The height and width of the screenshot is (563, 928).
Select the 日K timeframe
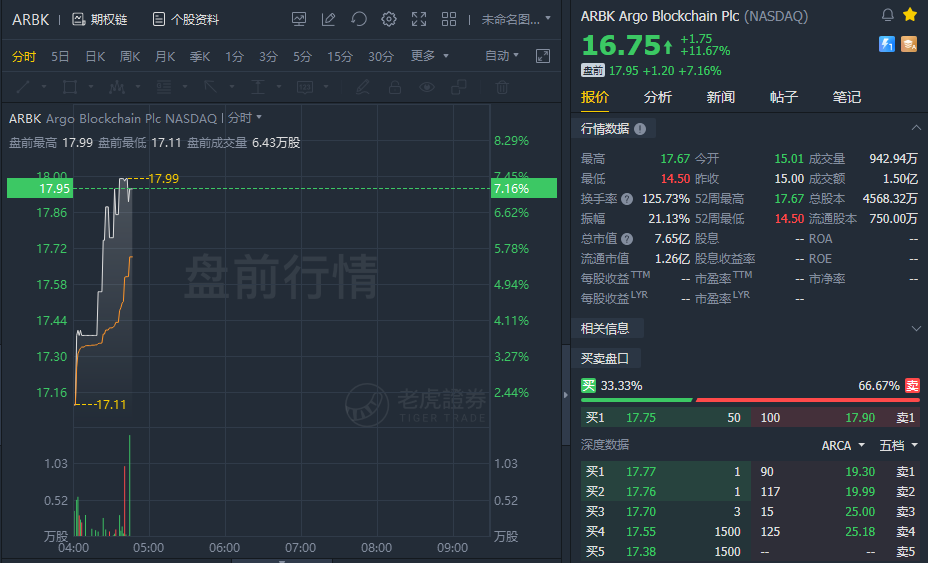click(95, 56)
